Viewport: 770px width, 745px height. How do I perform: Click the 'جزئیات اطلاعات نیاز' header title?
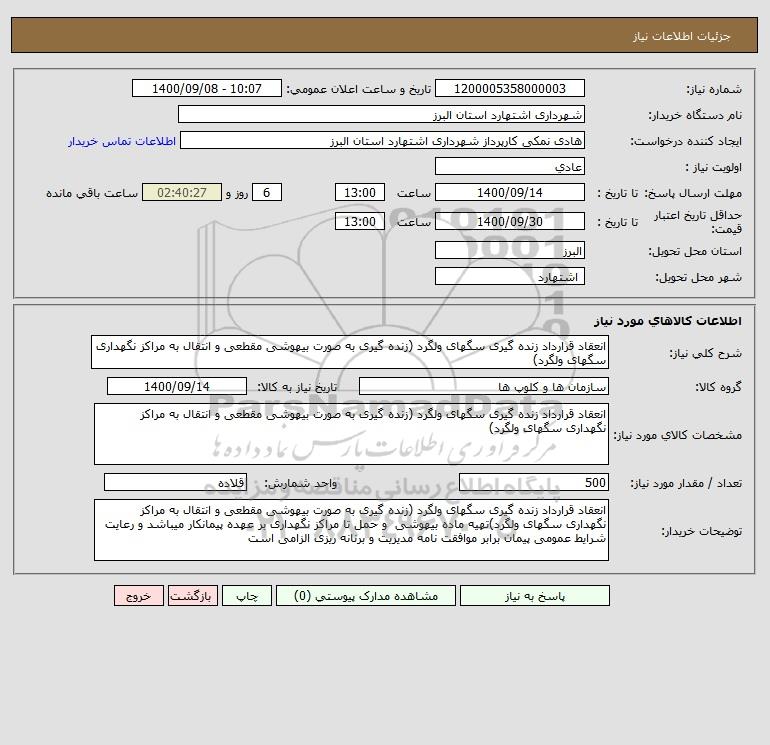(x=682, y=36)
